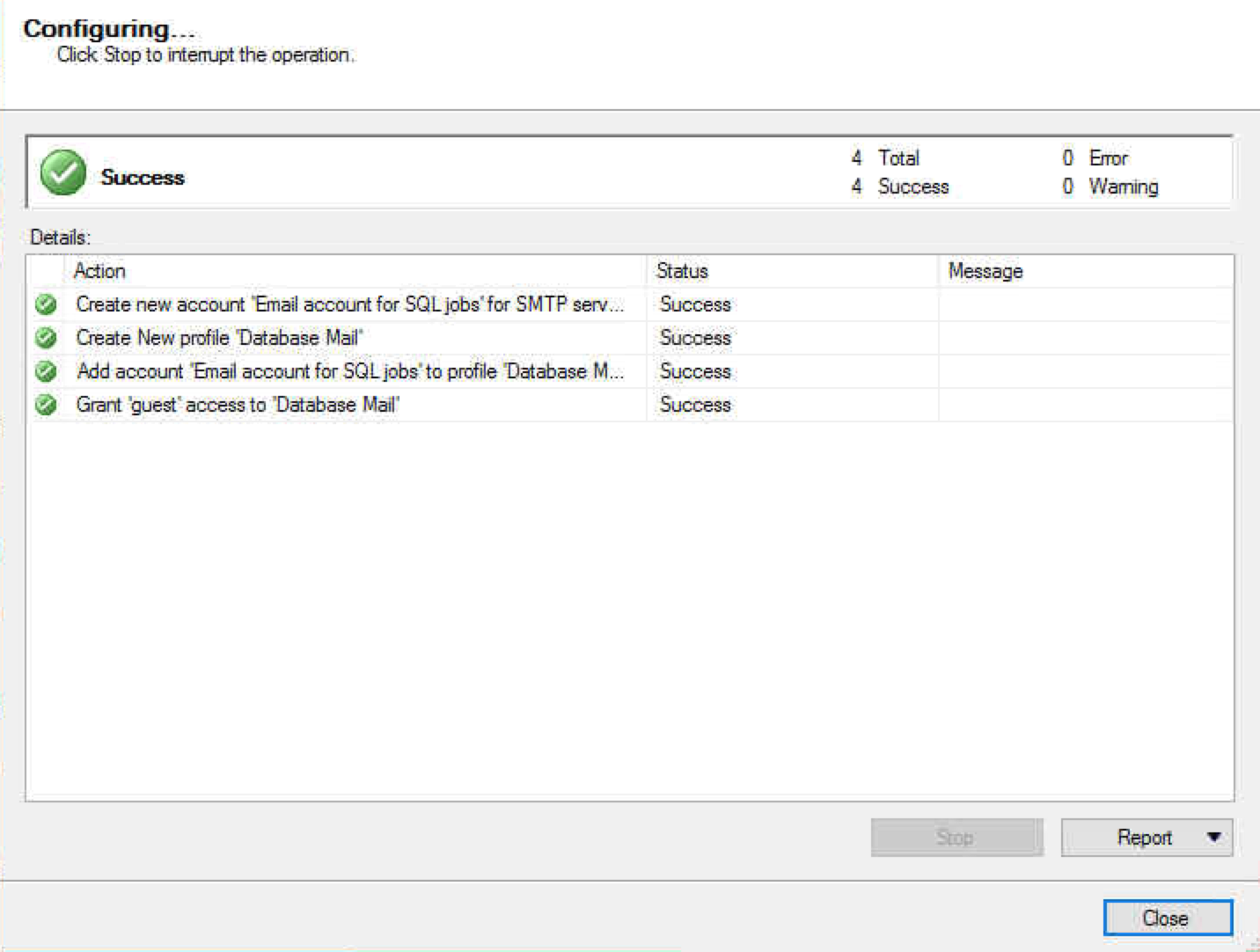1260x952 pixels.
Task: Click the bold 'Success' summary label
Action: coord(143,178)
